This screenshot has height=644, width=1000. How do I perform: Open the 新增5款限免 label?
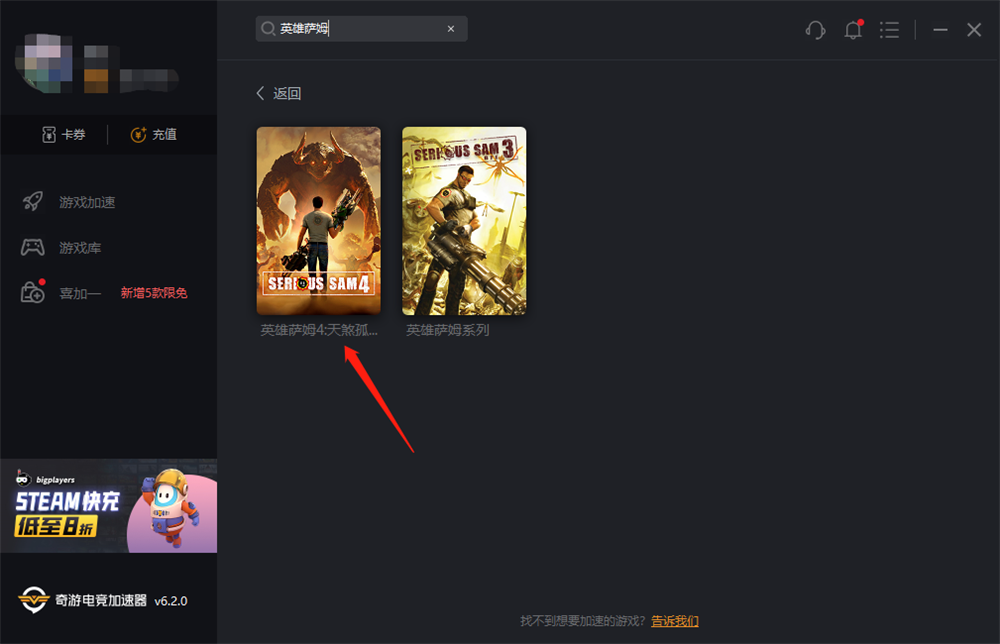pos(154,293)
